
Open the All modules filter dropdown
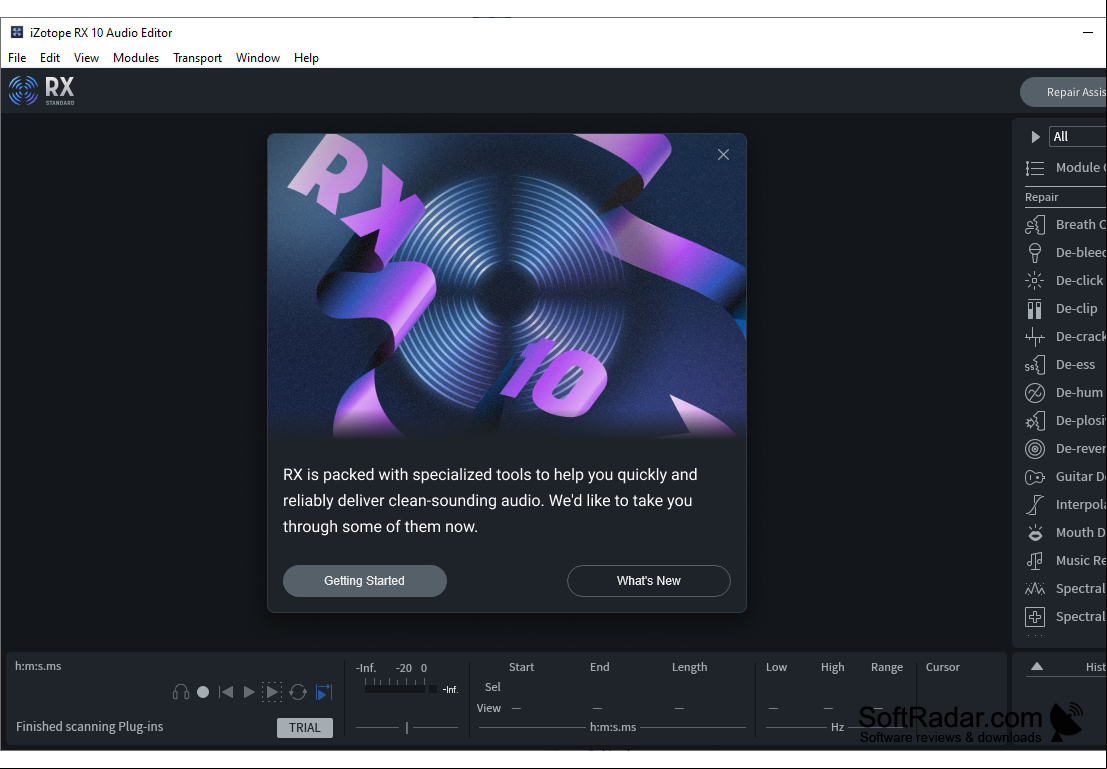click(1078, 136)
